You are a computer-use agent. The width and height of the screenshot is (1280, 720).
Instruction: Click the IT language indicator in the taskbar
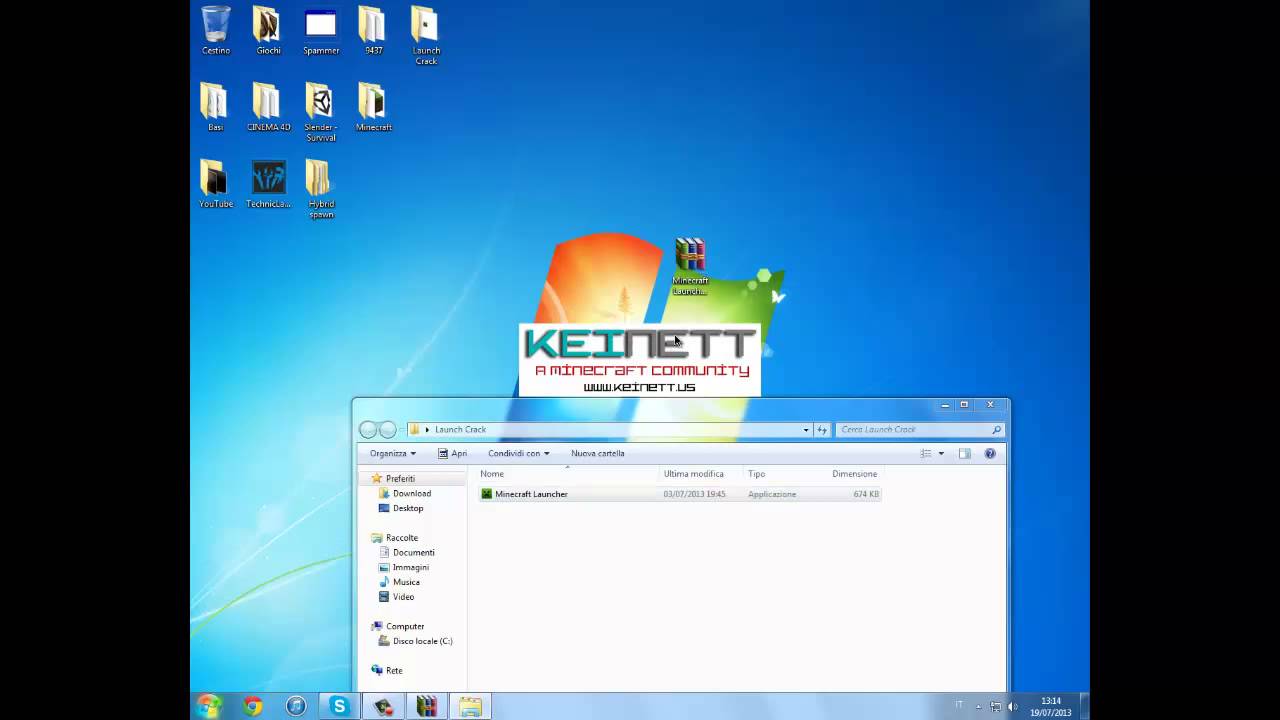pos(959,705)
